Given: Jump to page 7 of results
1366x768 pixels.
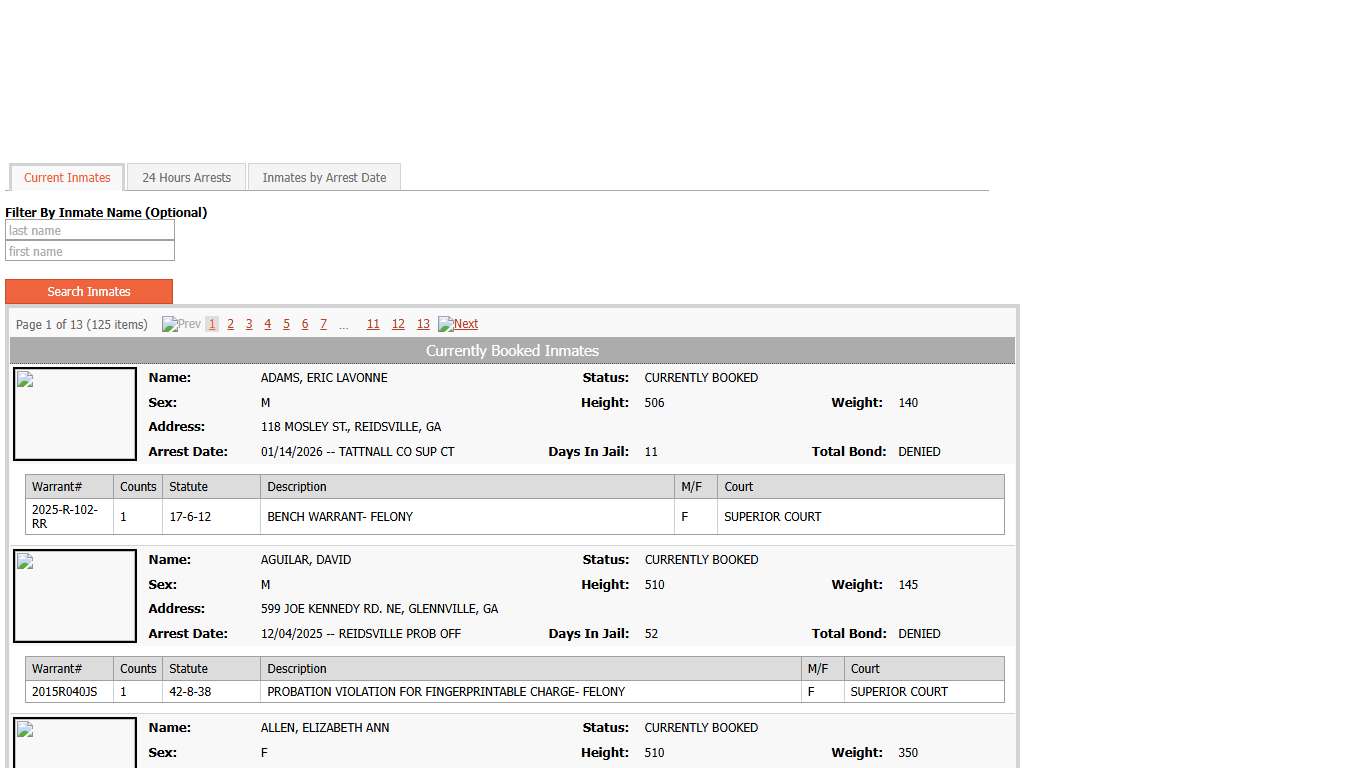Looking at the screenshot, I should coord(323,324).
